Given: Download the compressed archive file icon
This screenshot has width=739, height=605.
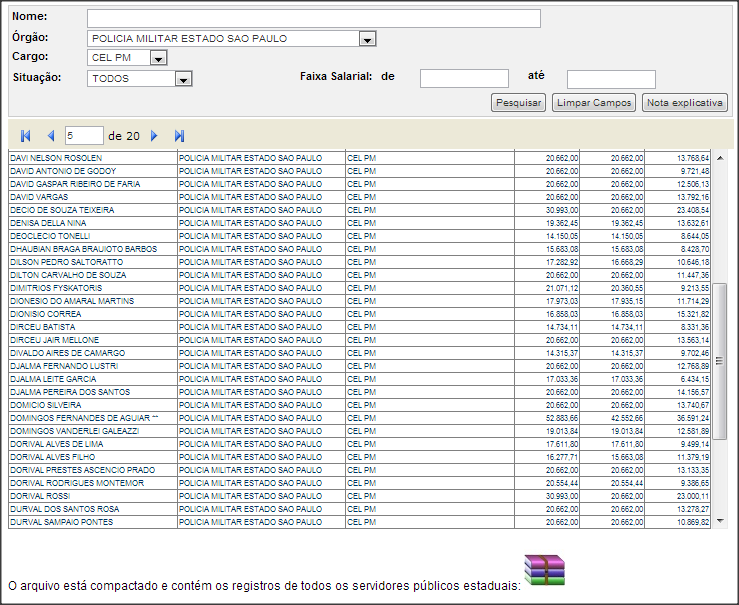Looking at the screenshot, I should (545, 570).
